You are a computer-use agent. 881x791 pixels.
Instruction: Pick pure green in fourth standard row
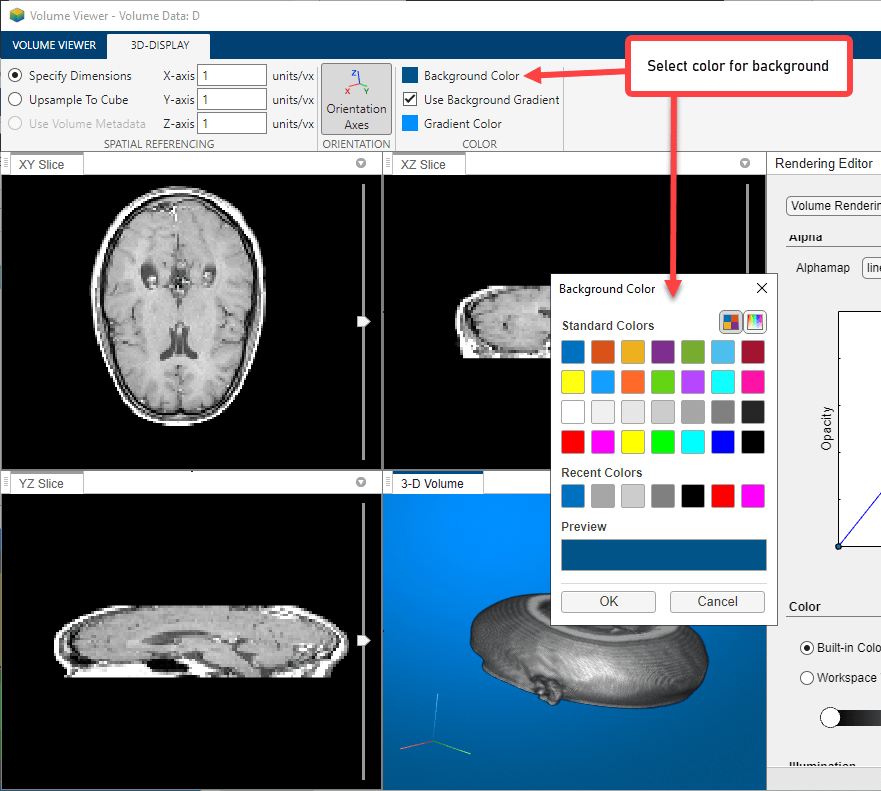click(663, 442)
